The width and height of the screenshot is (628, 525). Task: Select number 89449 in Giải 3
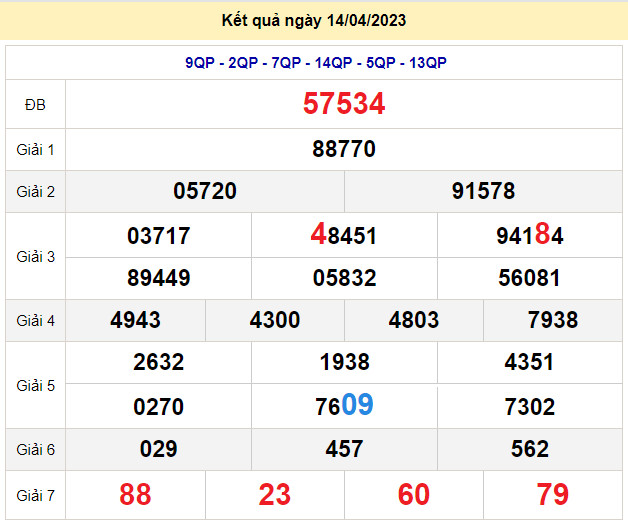coord(159,278)
